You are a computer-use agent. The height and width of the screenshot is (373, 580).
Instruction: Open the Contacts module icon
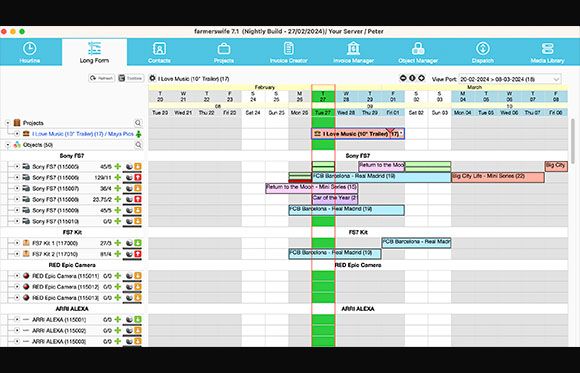pyautogui.click(x=159, y=49)
